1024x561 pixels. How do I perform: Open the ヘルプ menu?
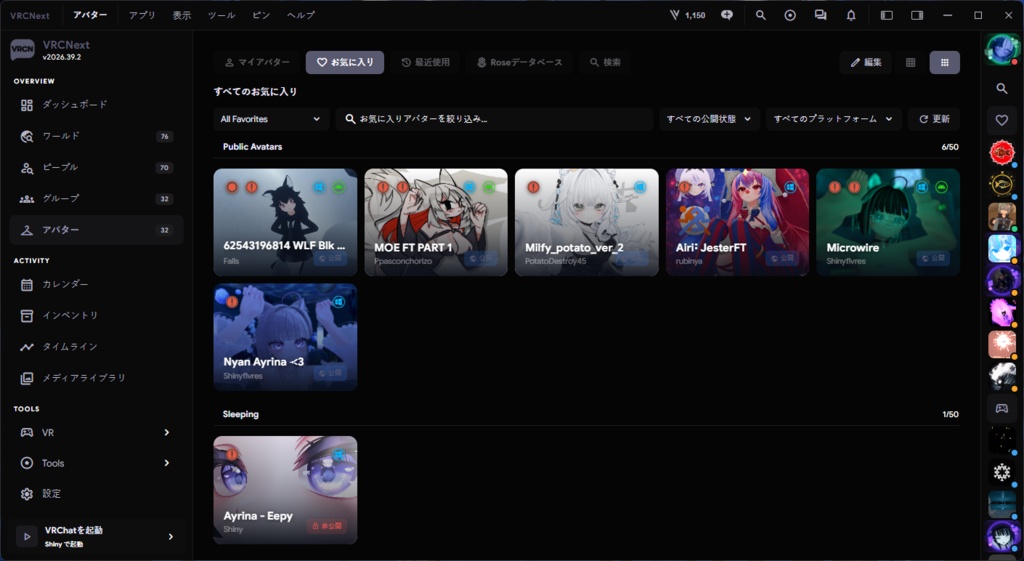(301, 15)
